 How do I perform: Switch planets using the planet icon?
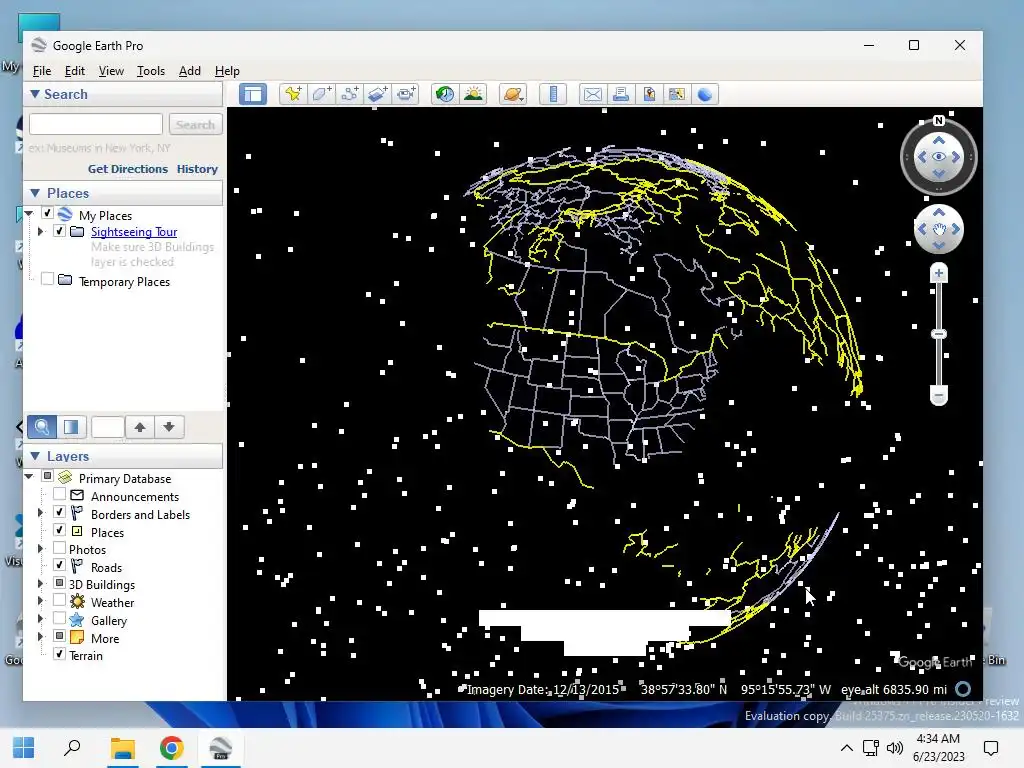click(x=513, y=94)
